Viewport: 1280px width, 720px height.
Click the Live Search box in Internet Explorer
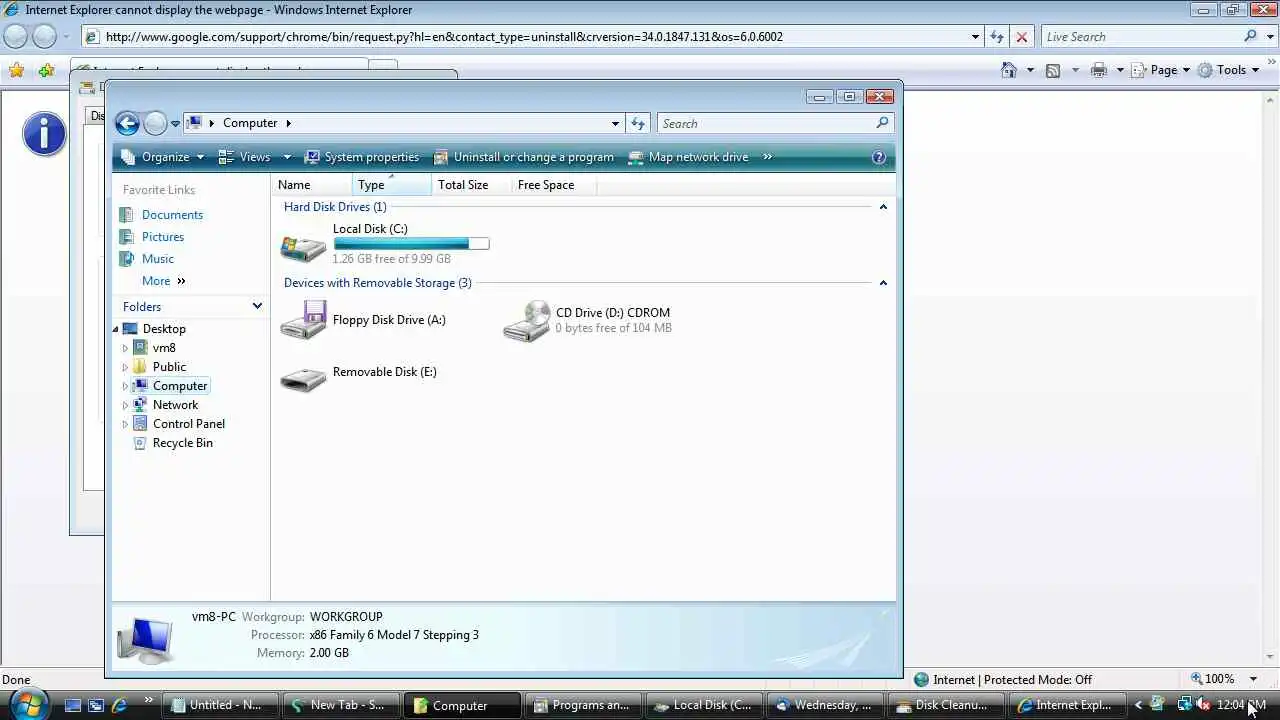(x=1140, y=37)
